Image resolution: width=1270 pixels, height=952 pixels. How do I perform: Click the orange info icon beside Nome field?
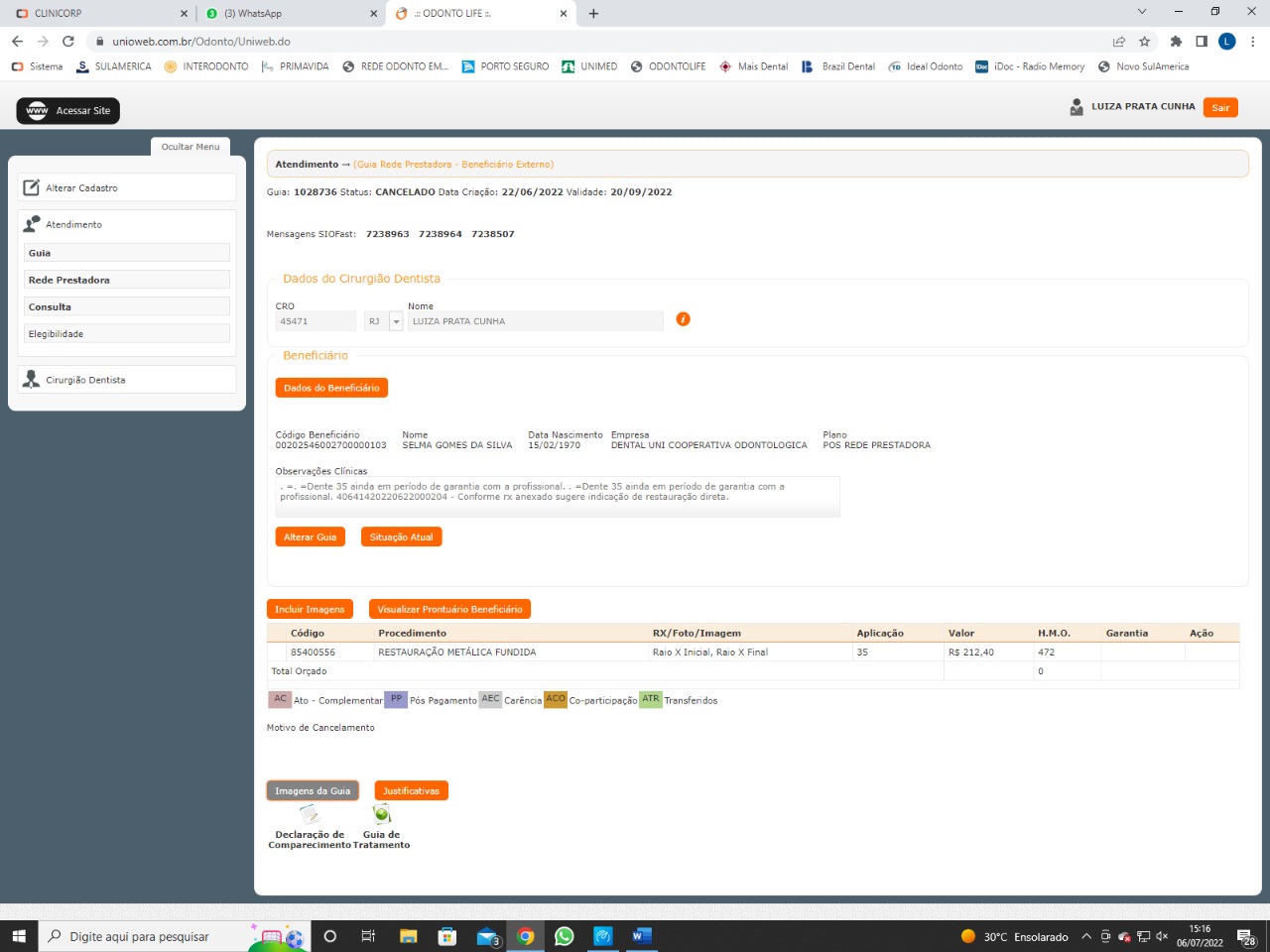point(683,319)
